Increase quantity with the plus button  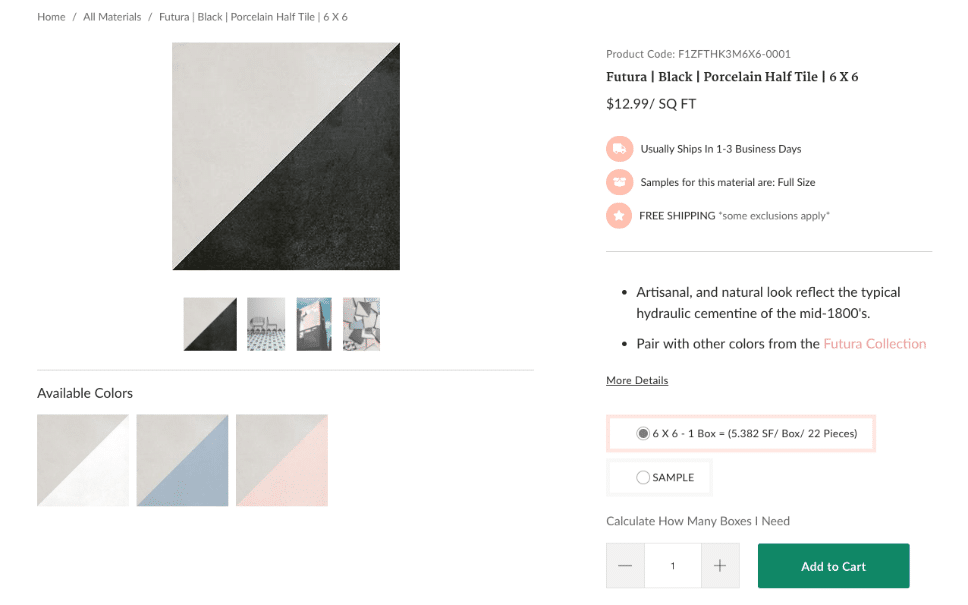(720, 566)
